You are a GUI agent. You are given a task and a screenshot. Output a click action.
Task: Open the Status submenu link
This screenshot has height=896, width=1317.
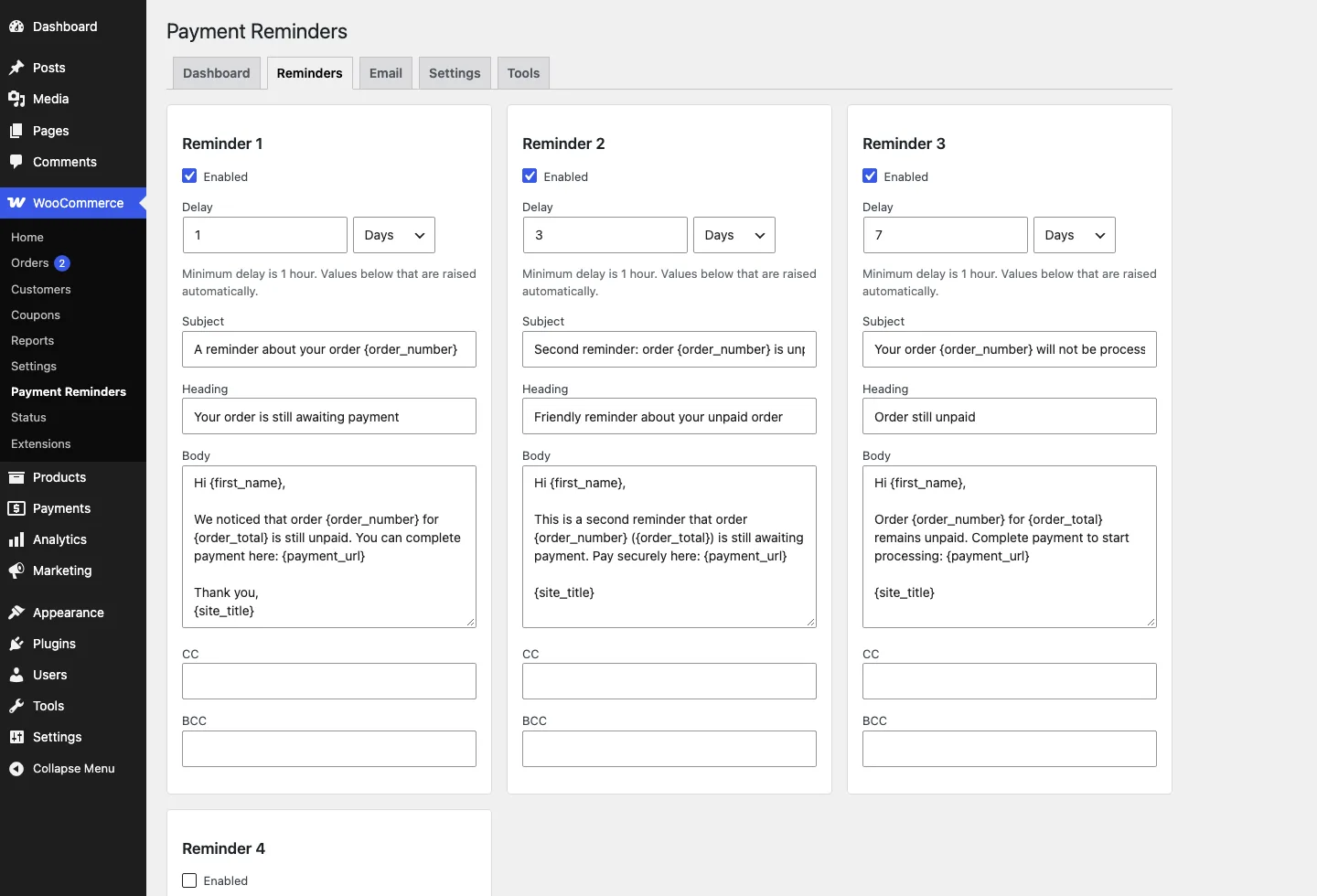tap(28, 417)
